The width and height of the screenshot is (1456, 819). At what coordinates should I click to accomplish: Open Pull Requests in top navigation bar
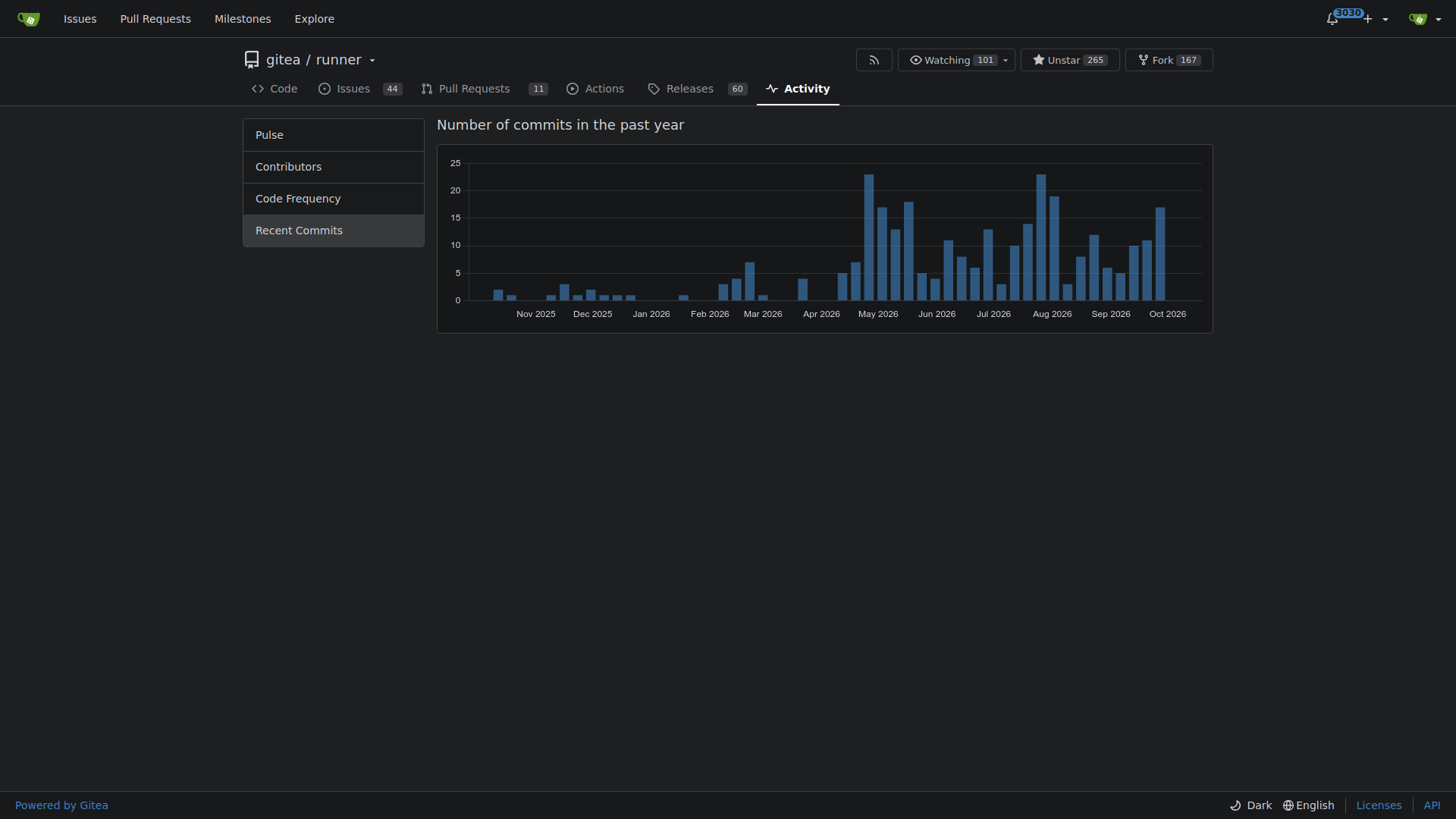[155, 19]
